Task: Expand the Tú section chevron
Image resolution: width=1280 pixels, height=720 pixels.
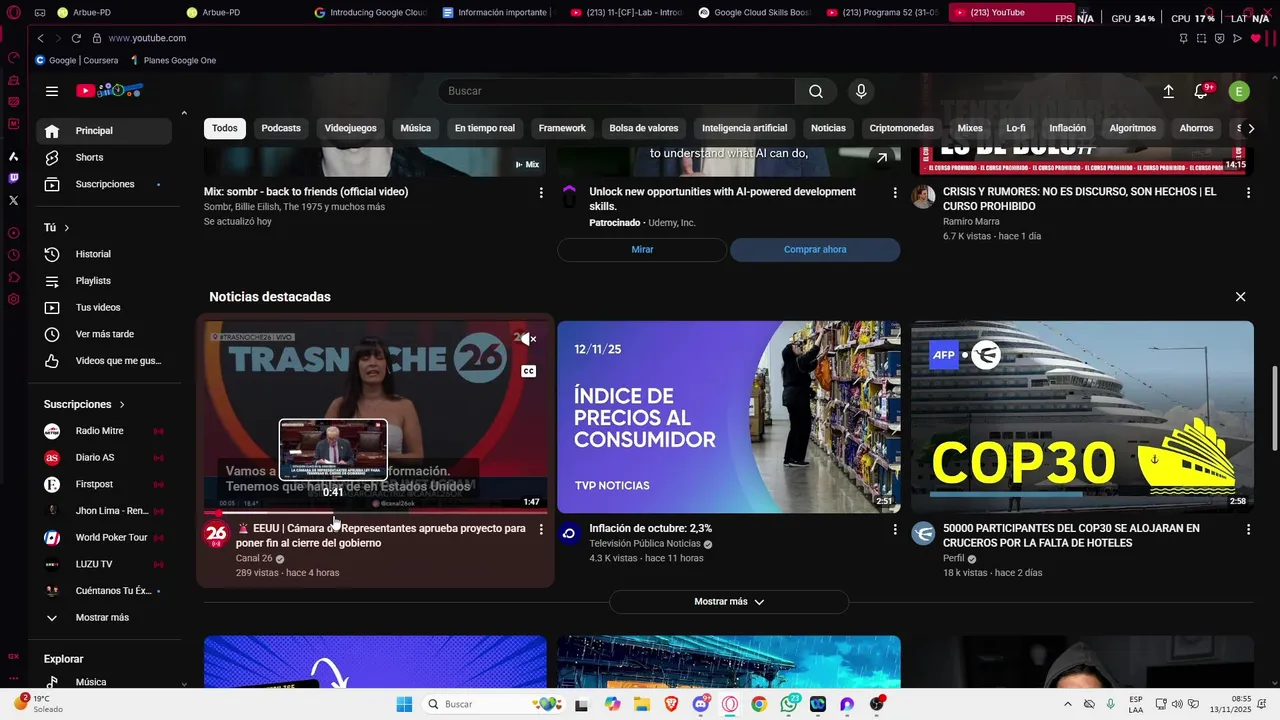Action: tap(67, 228)
